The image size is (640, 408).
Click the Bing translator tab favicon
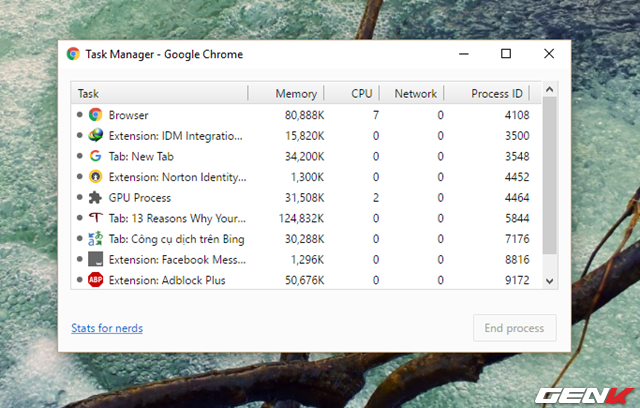[96, 239]
